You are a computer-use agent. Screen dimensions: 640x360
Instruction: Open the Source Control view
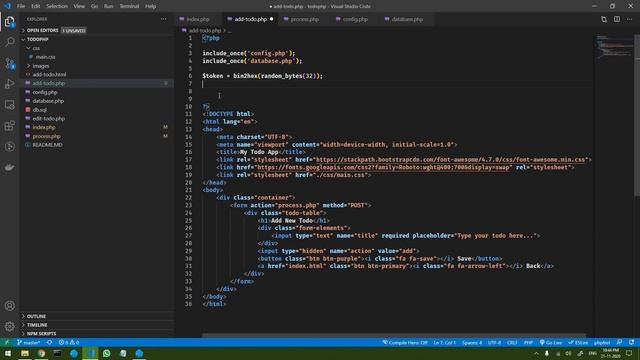pos(9,63)
